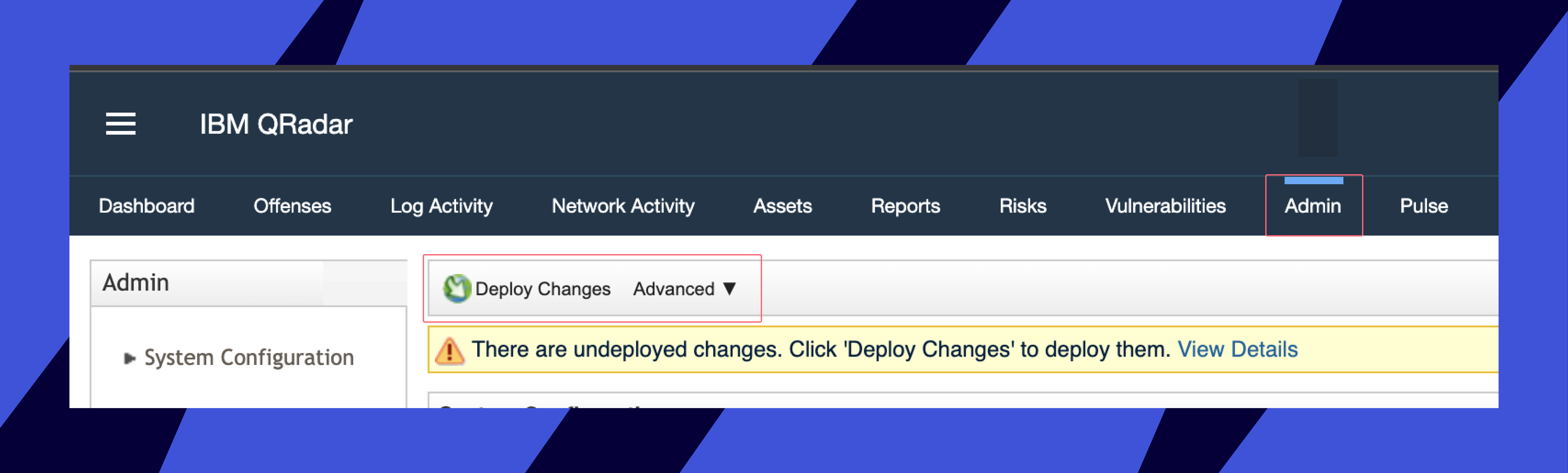The height and width of the screenshot is (473, 1568).
Task: Open the Offenses tab
Action: [292, 206]
